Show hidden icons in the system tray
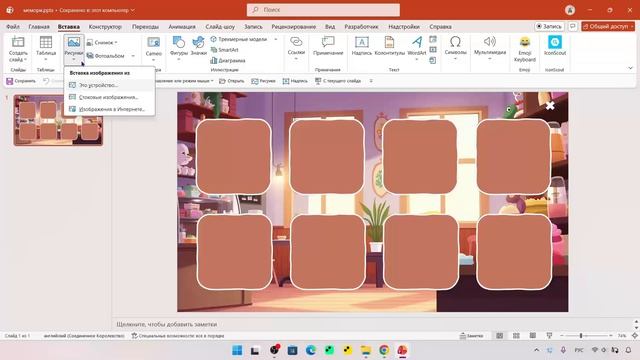The height and width of the screenshot is (360, 640). pos(536,350)
